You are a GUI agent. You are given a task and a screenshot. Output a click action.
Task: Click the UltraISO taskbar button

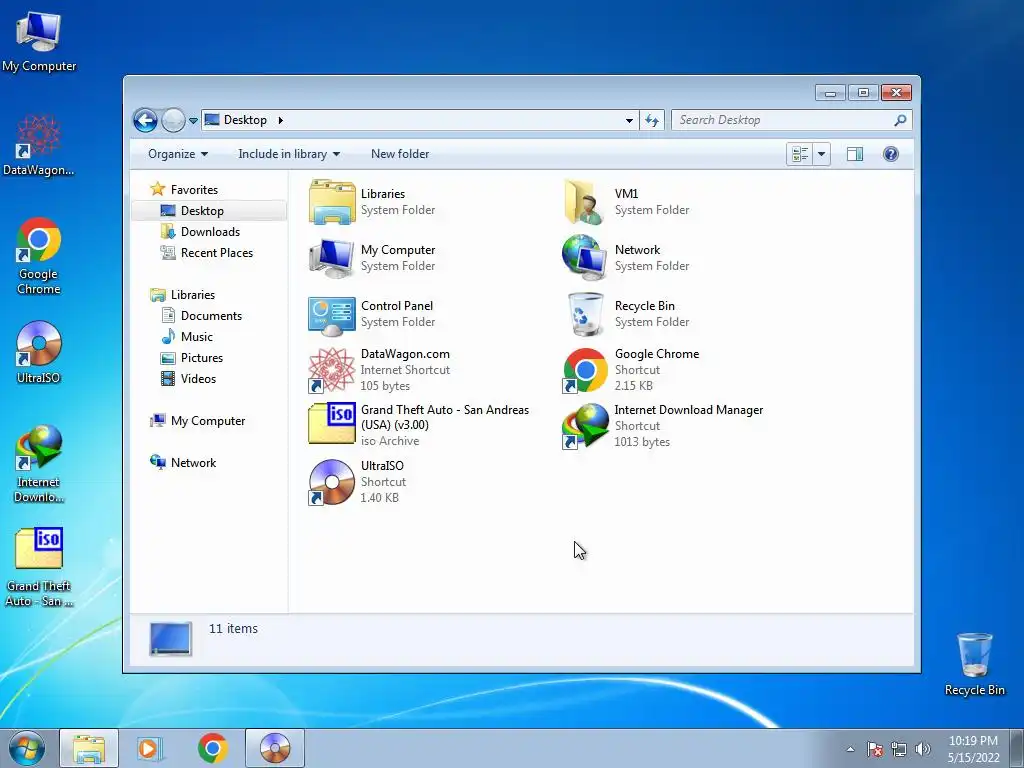click(274, 748)
